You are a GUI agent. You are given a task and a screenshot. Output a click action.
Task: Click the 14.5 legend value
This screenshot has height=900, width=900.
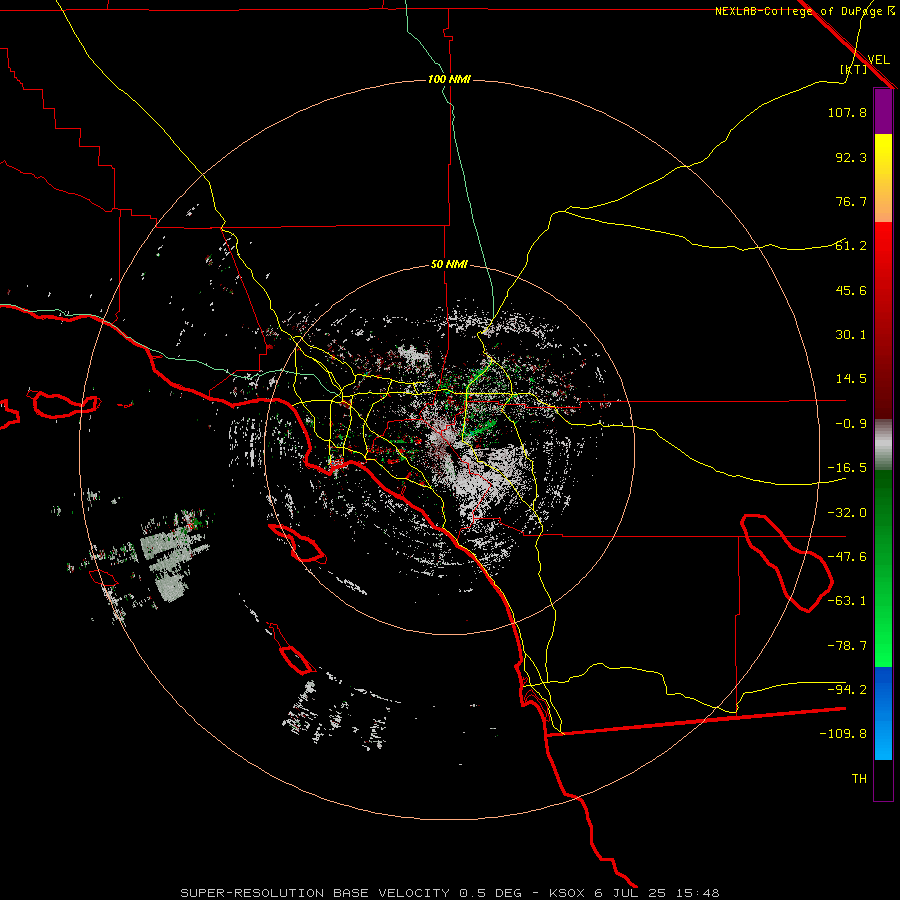pos(851,379)
